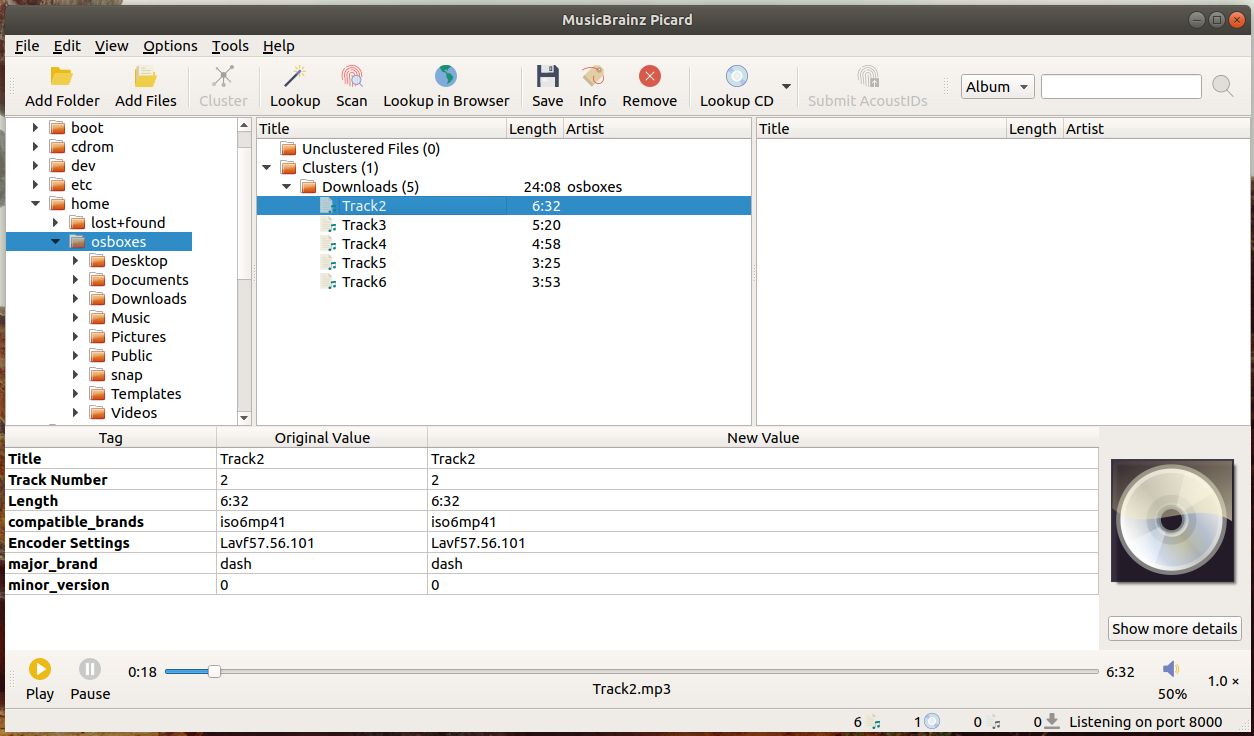Sort left pane by Title column
The height and width of the screenshot is (736, 1254).
(x=381, y=128)
